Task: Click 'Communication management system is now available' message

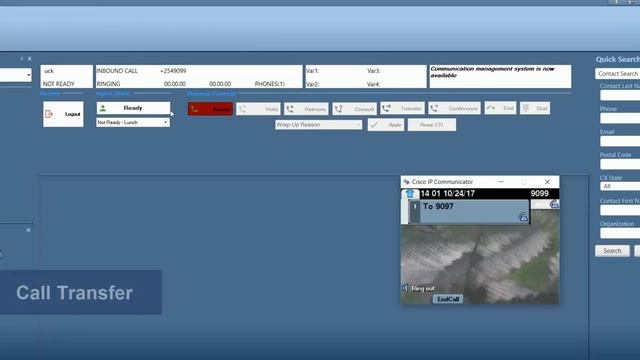Action: coord(492,72)
